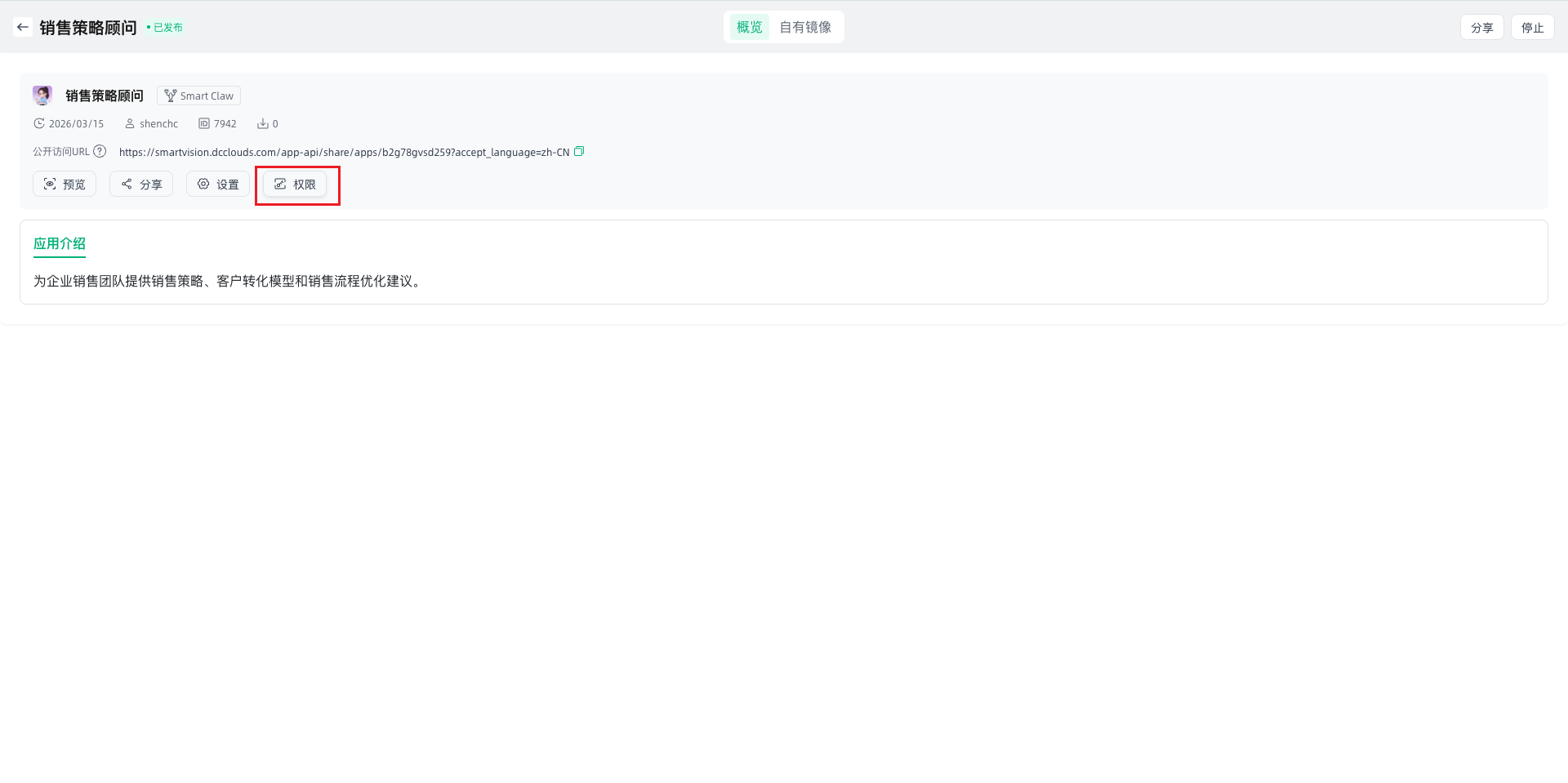
Task: Click the 销售策略顾问 app avatar image
Action: [x=42, y=96]
